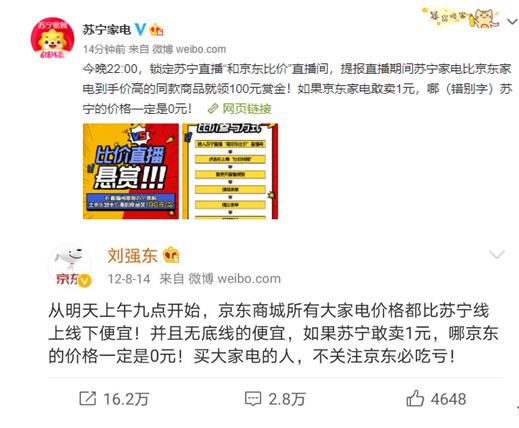519x428 pixels.
Task: Click the crown badge next to 刘强东
Action: [171, 255]
